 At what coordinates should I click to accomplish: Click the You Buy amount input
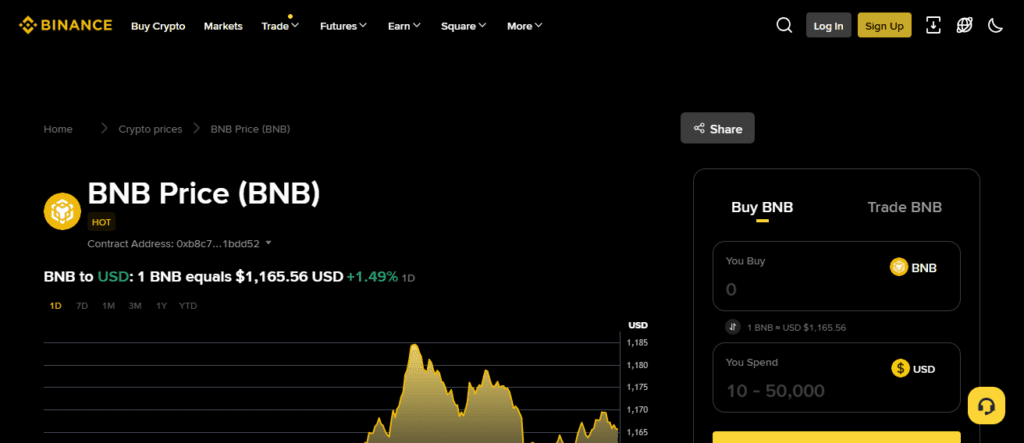click(x=800, y=289)
